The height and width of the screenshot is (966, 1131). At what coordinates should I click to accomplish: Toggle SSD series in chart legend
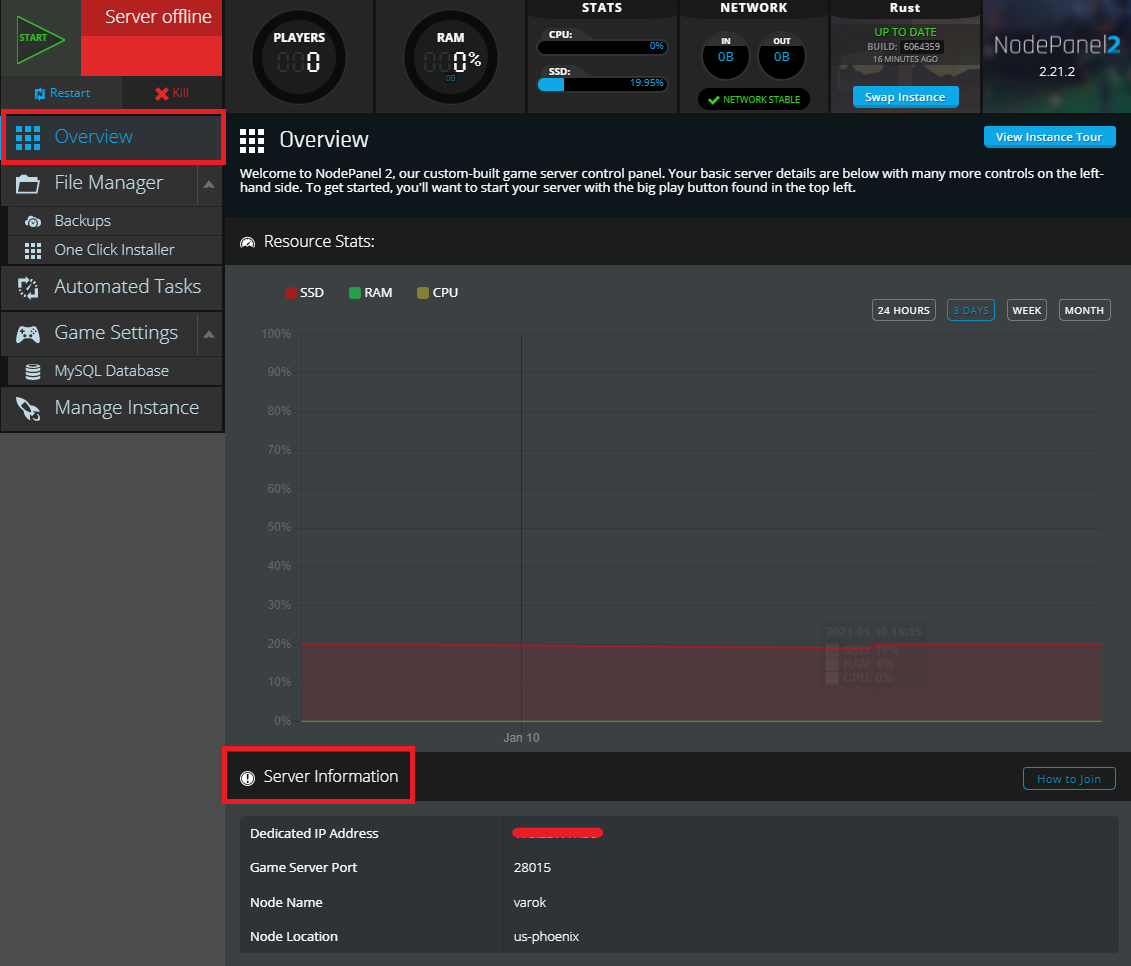tap(304, 293)
